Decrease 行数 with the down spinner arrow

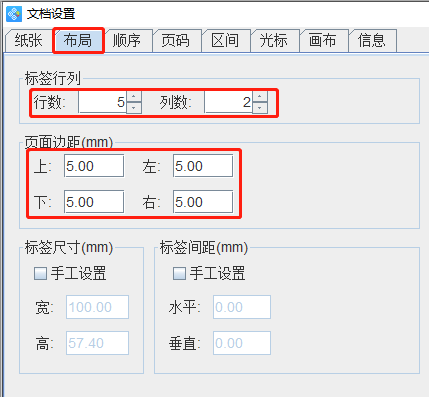pyautogui.click(x=134, y=108)
